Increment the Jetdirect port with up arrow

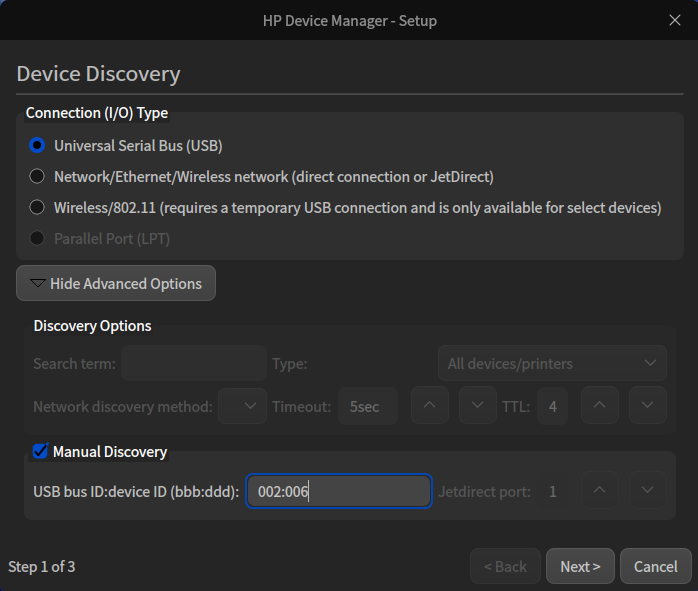(x=600, y=490)
